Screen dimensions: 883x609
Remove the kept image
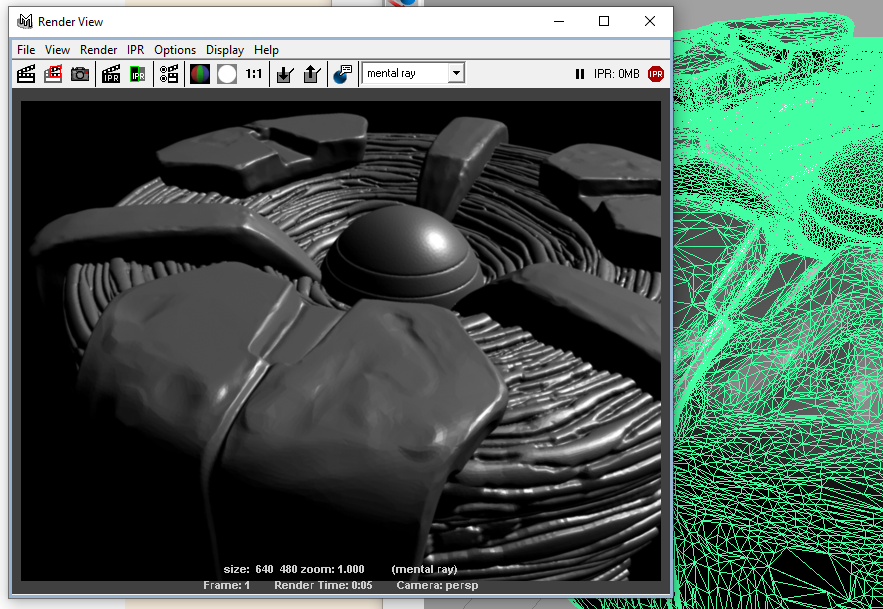[313, 73]
